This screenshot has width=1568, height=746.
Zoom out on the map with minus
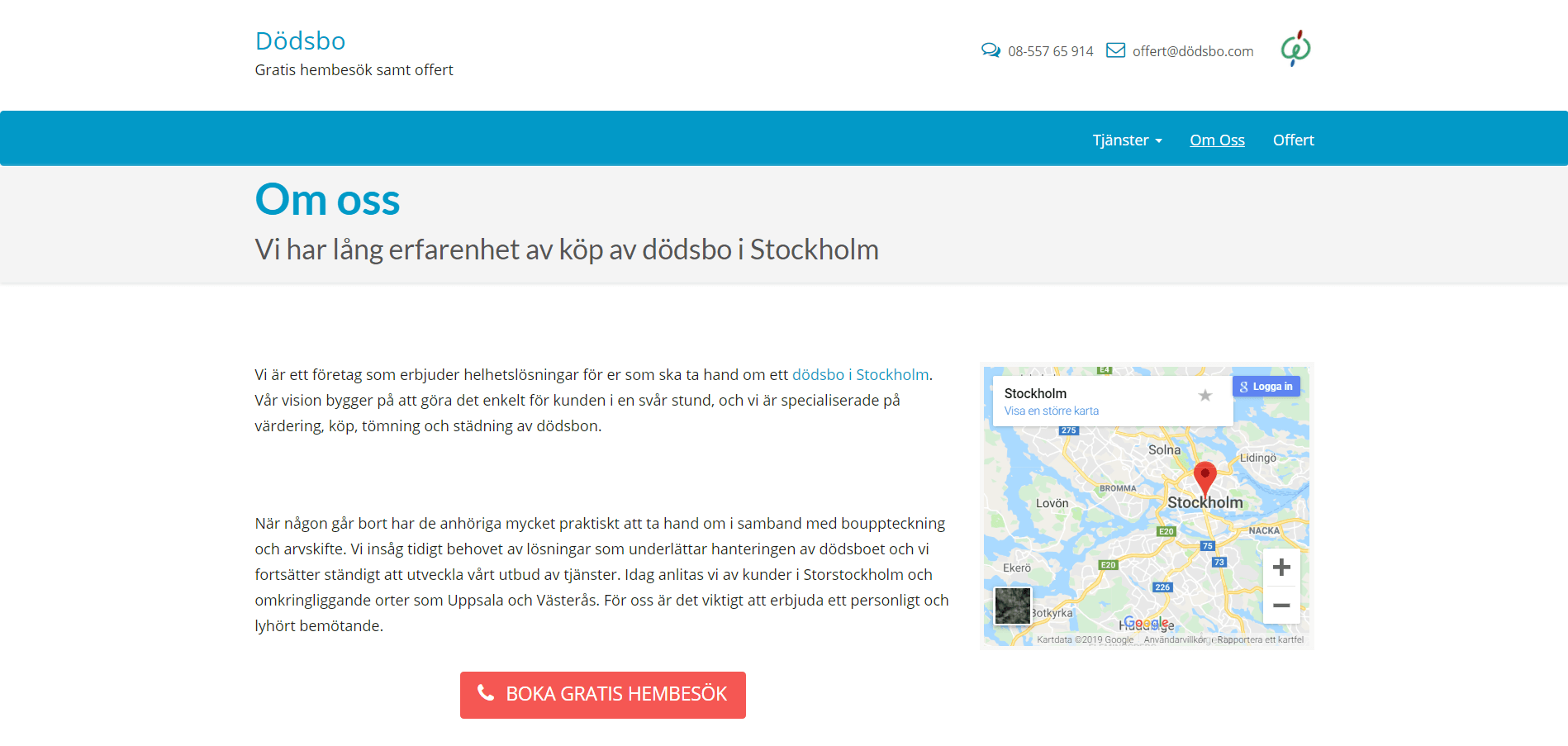pyautogui.click(x=1281, y=606)
